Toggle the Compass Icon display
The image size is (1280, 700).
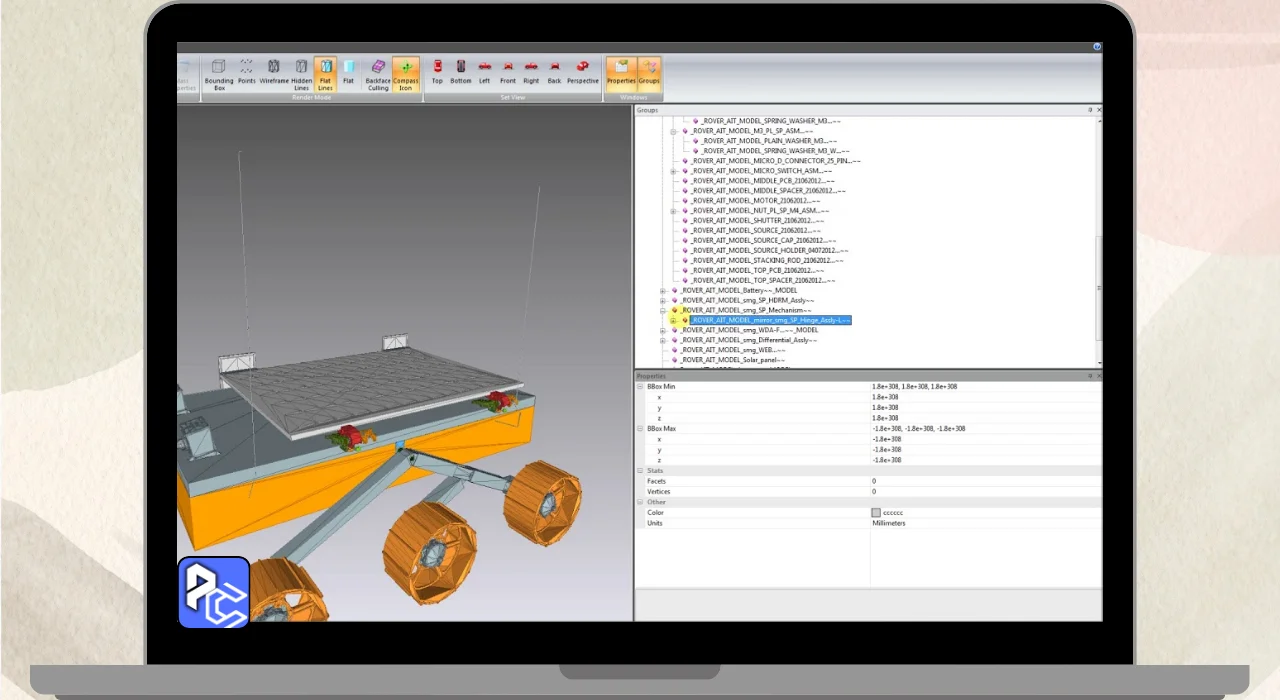pyautogui.click(x=406, y=73)
